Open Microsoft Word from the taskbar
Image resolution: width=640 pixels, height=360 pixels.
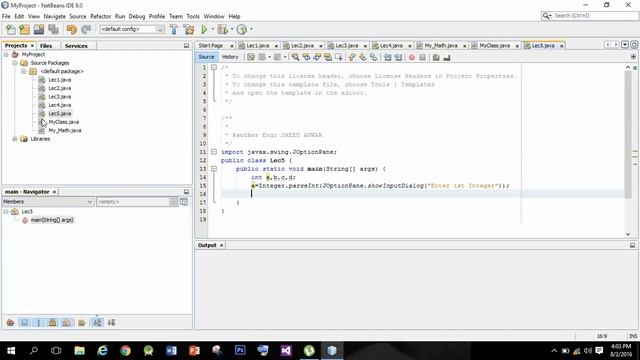(x=171, y=351)
